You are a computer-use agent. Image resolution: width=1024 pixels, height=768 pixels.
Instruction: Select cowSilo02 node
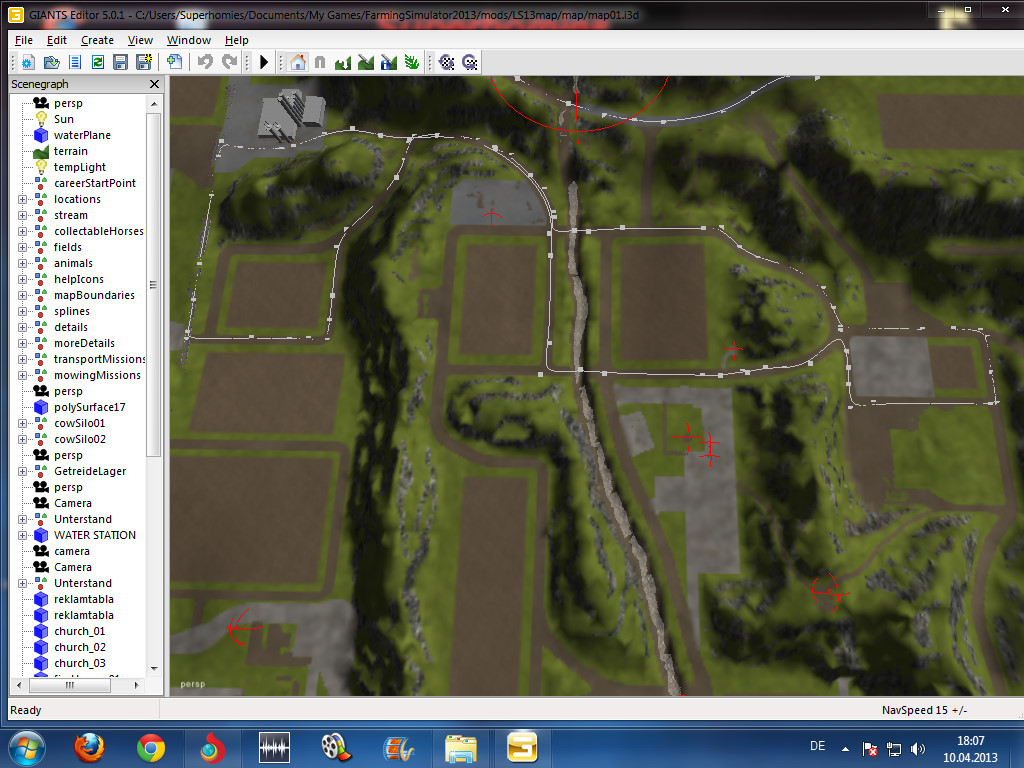pos(80,439)
